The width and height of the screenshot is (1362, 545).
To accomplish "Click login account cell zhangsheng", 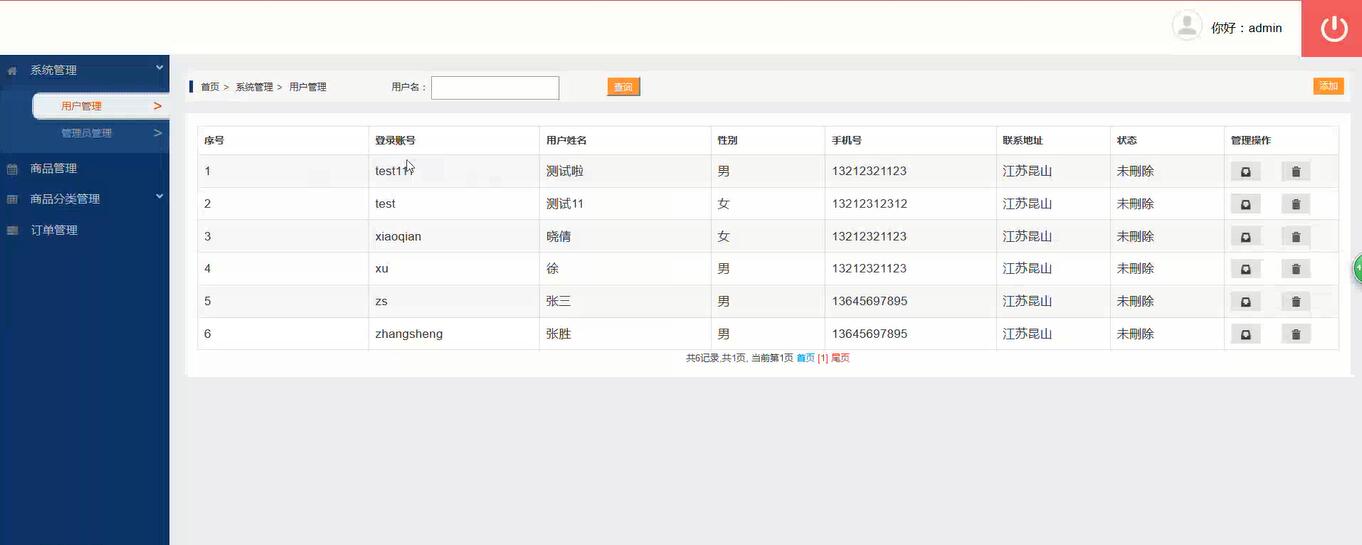I will [x=409, y=334].
